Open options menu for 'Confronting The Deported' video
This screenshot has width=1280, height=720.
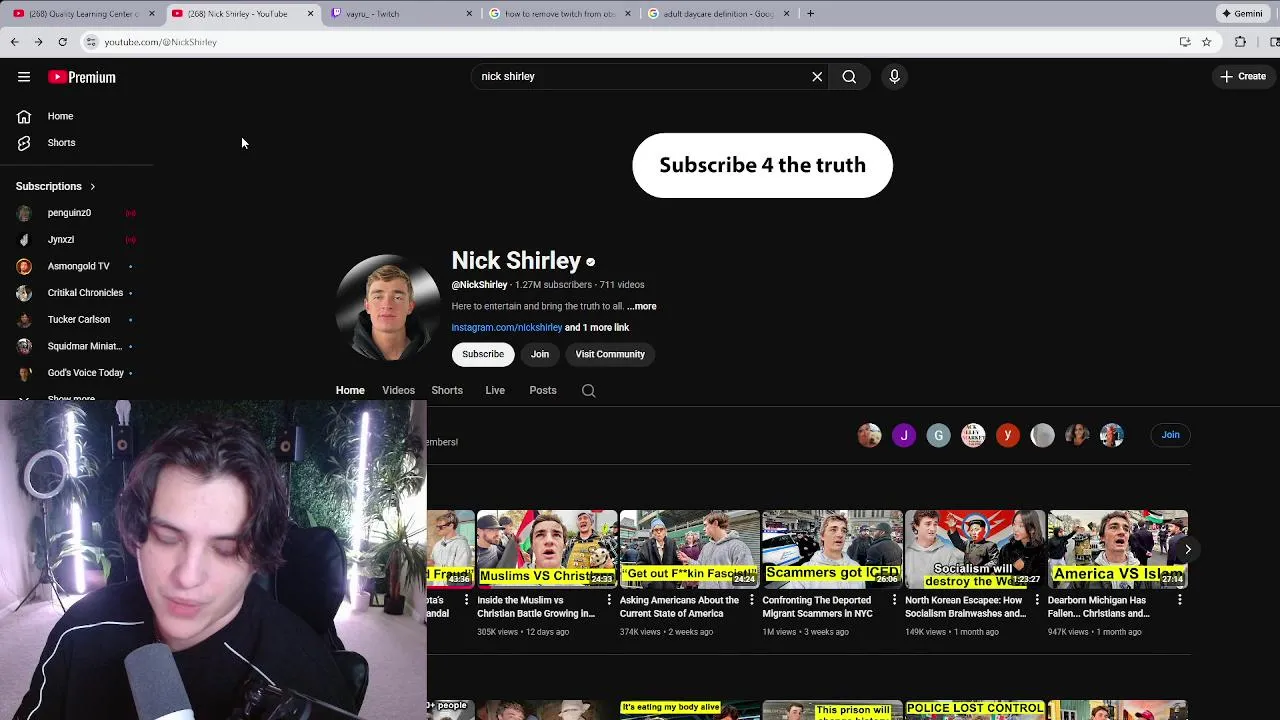tap(894, 600)
